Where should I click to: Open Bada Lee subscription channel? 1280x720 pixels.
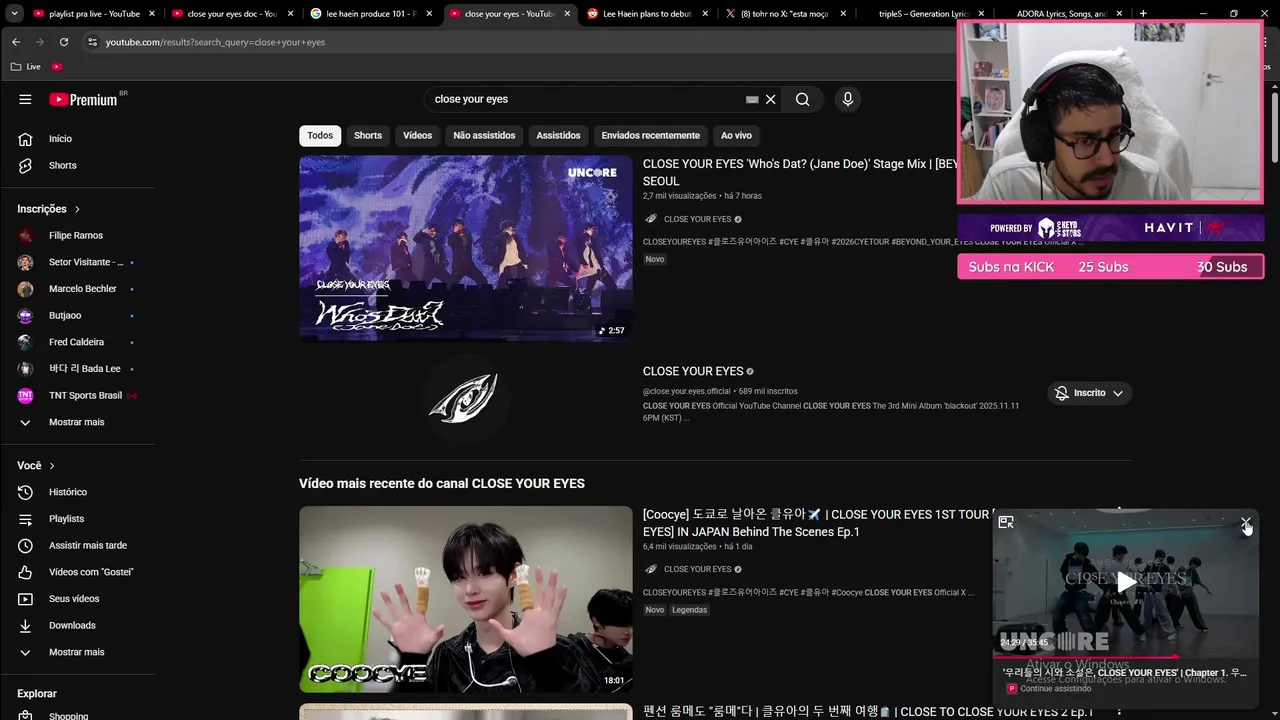(x=77, y=369)
